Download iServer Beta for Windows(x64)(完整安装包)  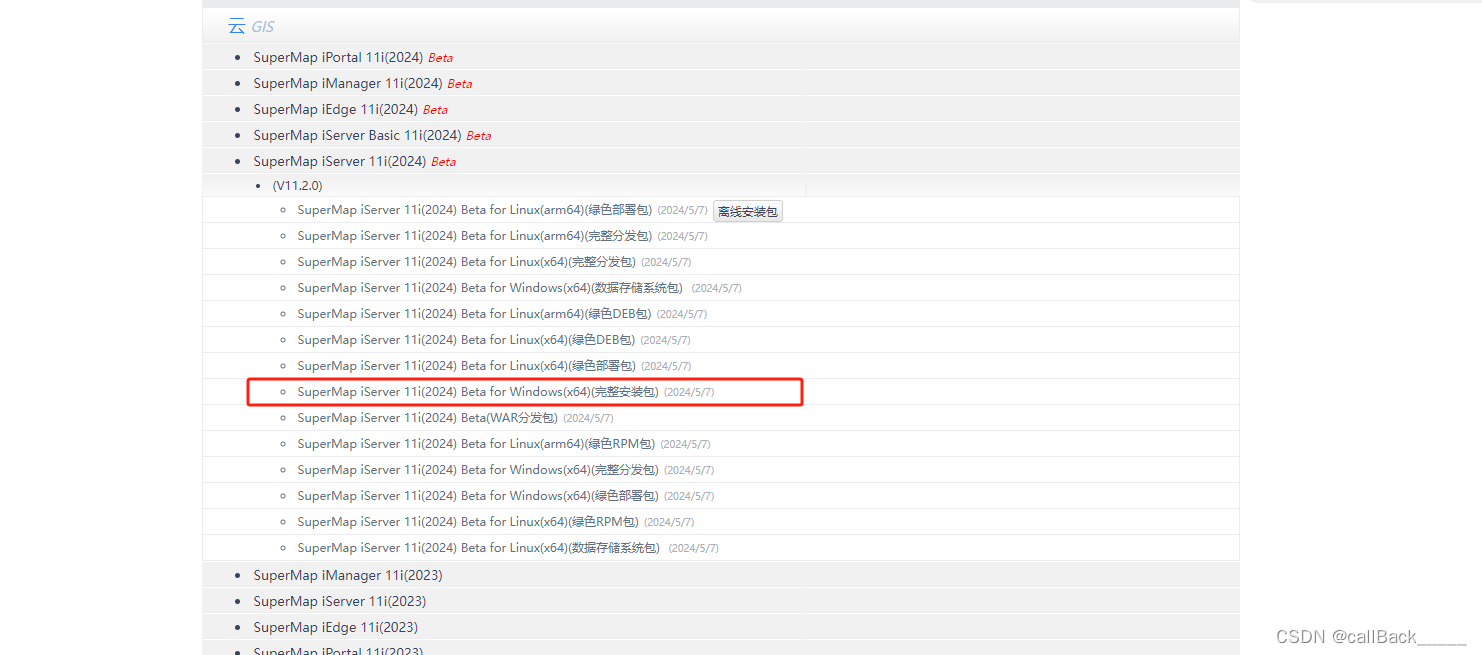(x=478, y=392)
